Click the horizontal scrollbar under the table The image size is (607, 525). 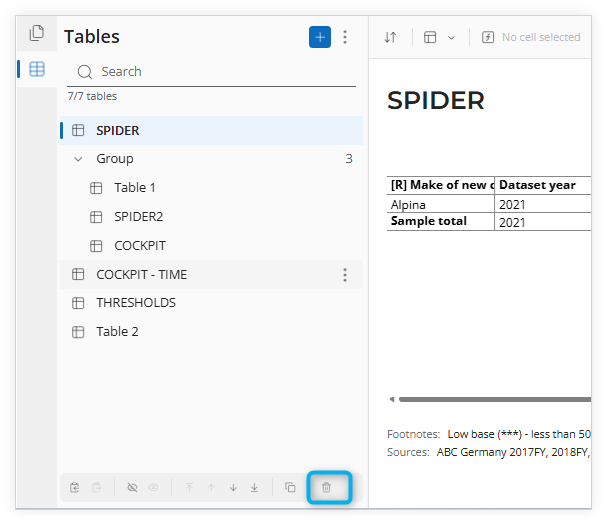tap(494, 399)
